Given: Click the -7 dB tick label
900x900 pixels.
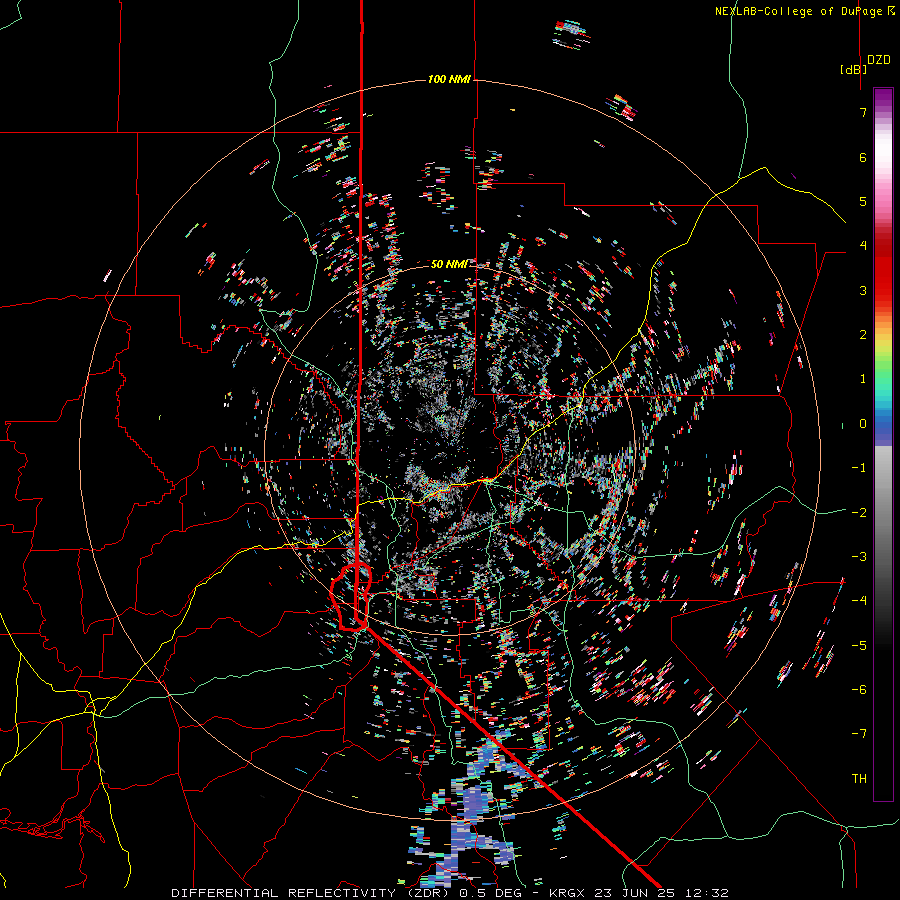Looking at the screenshot, I should tap(859, 734).
